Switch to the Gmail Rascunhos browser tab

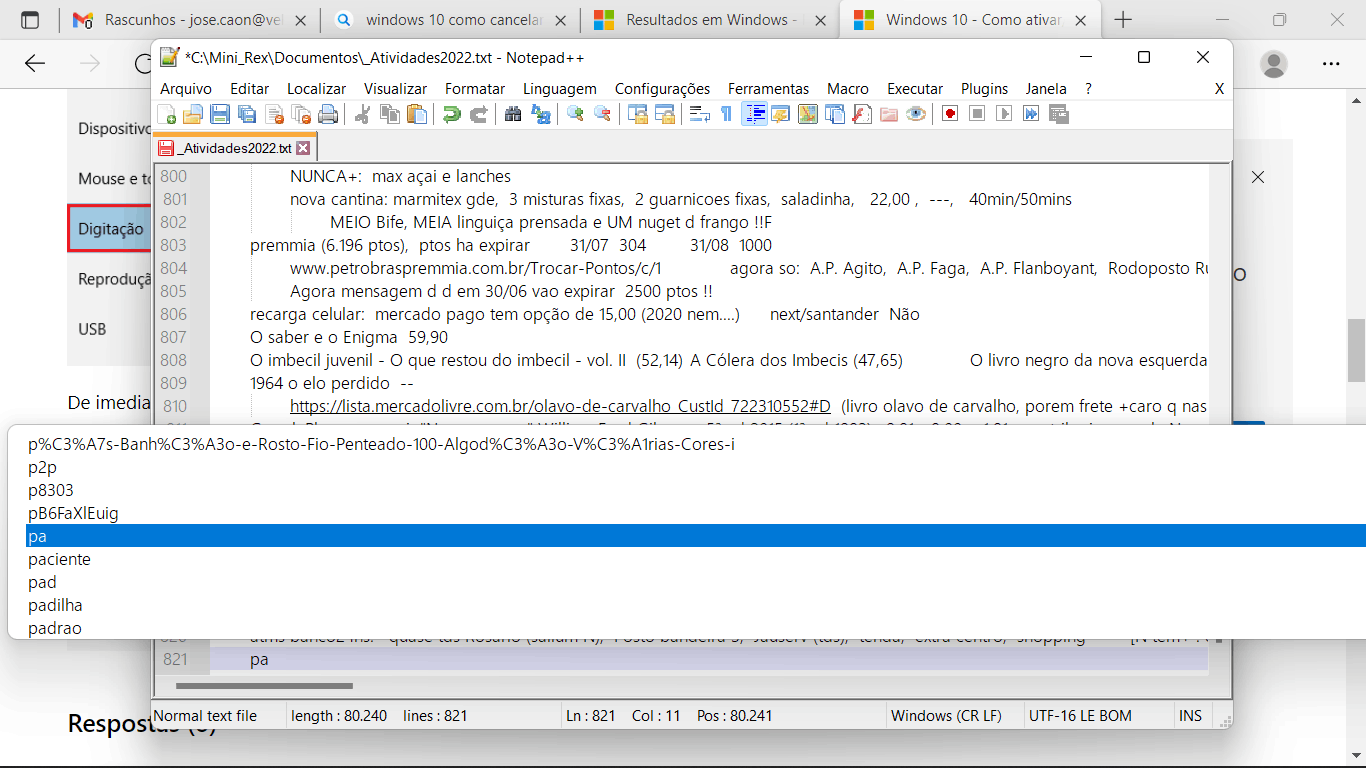tap(189, 20)
